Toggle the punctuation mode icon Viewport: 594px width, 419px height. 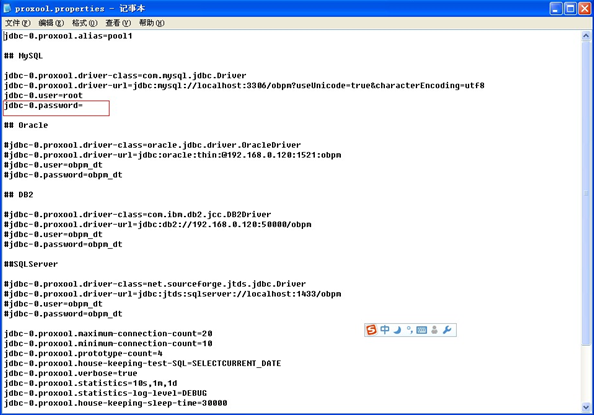click(410, 330)
